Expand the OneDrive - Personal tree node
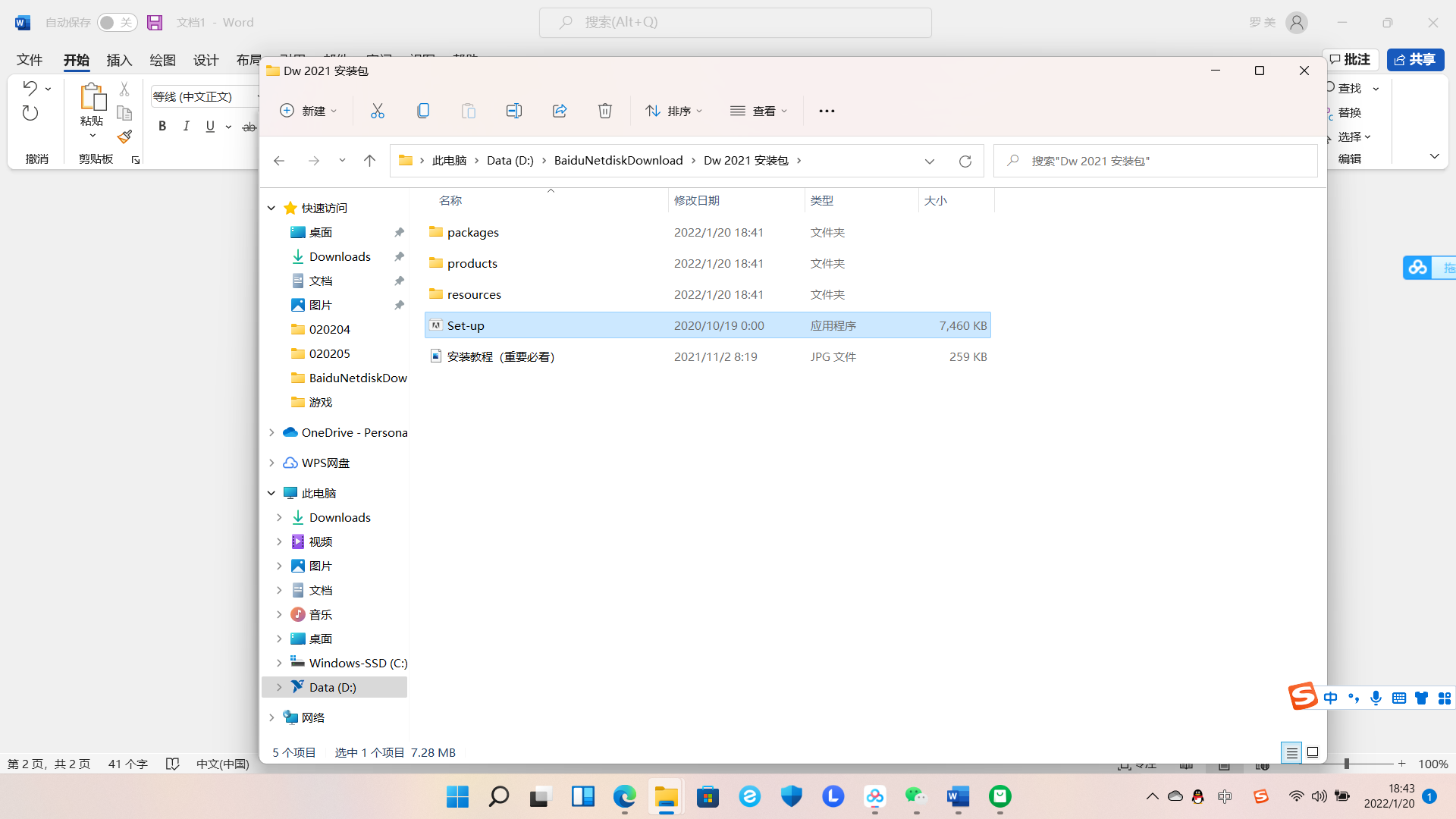The image size is (1456, 819). coord(271,432)
